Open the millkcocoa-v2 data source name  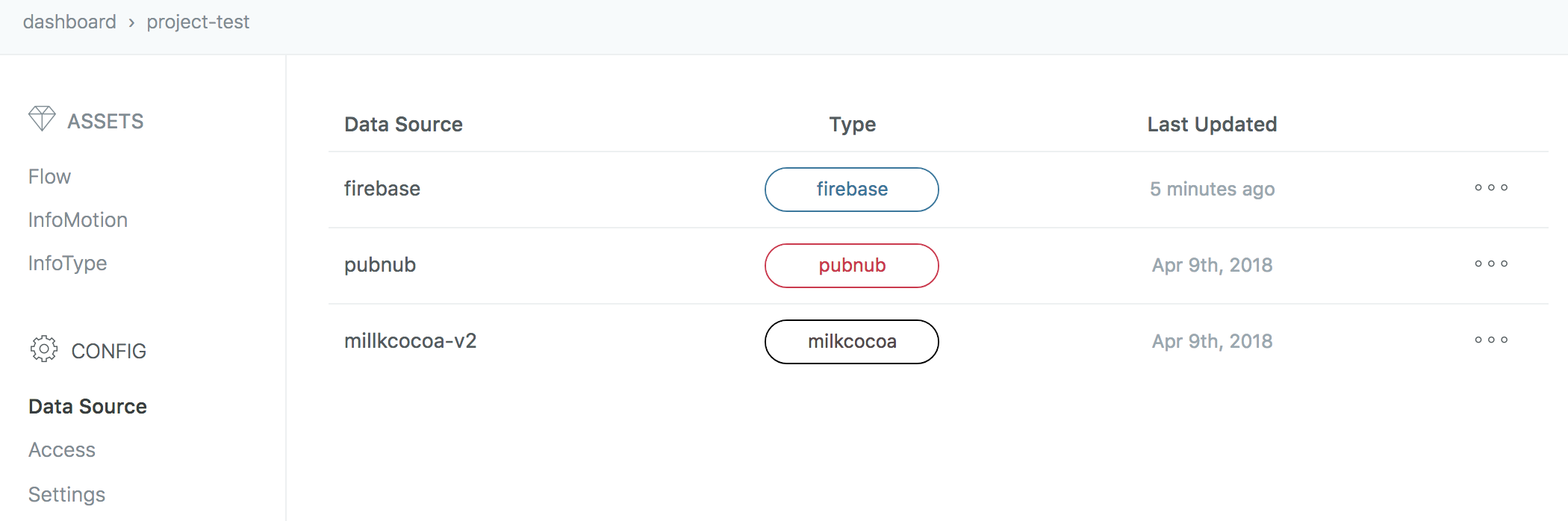[410, 341]
